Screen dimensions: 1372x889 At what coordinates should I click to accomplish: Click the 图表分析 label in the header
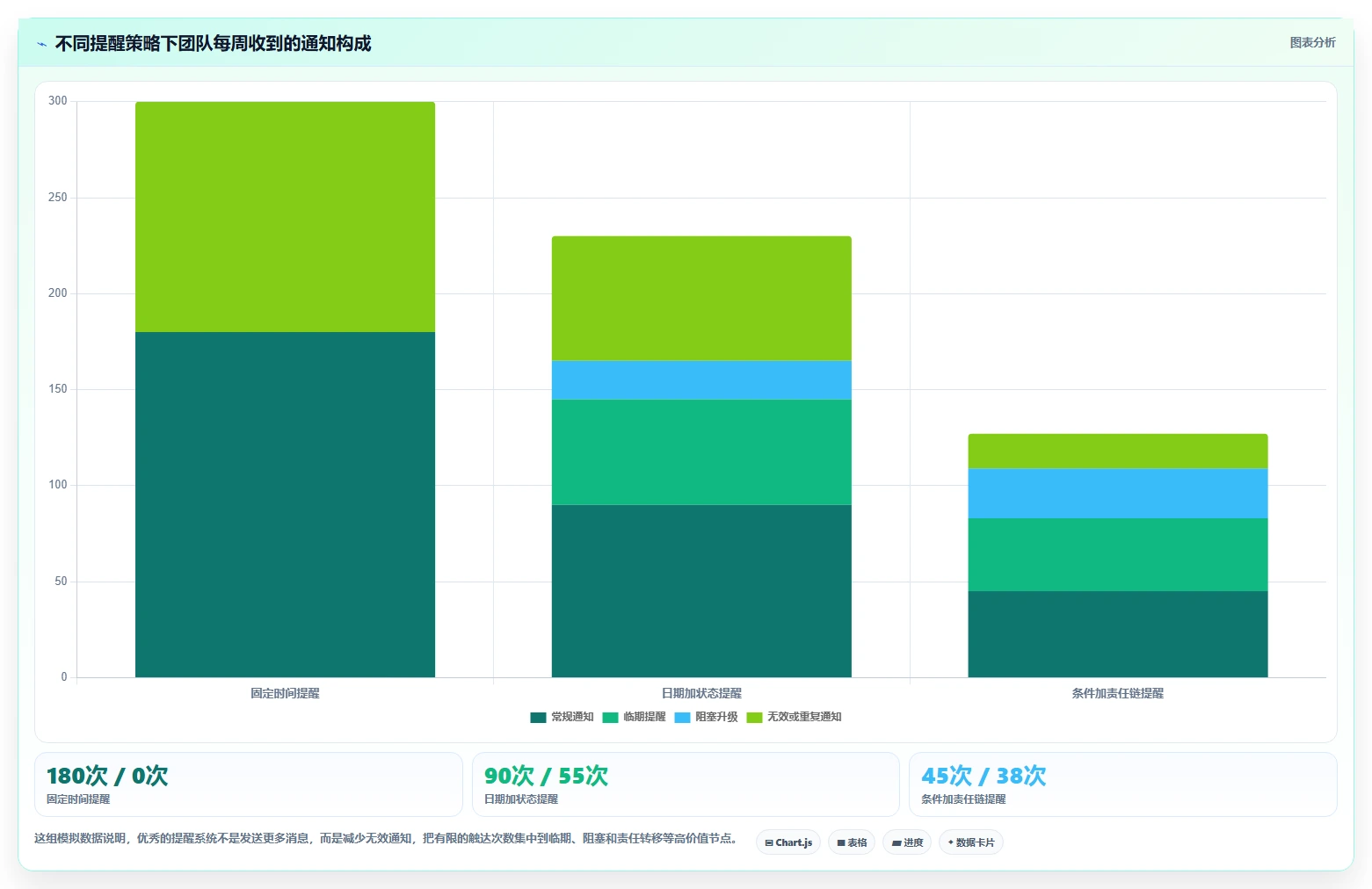point(1312,43)
